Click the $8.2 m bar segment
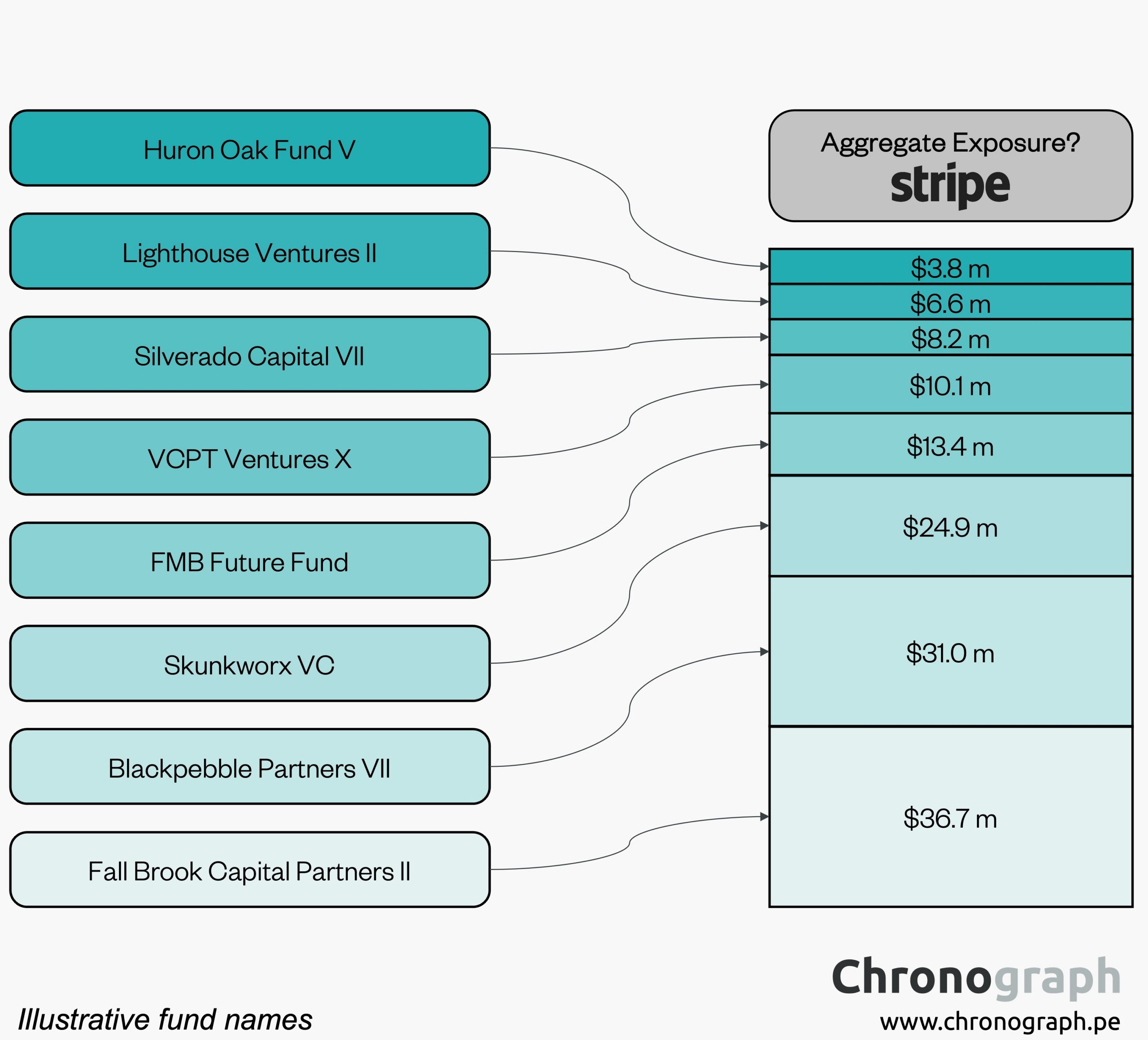 point(950,338)
